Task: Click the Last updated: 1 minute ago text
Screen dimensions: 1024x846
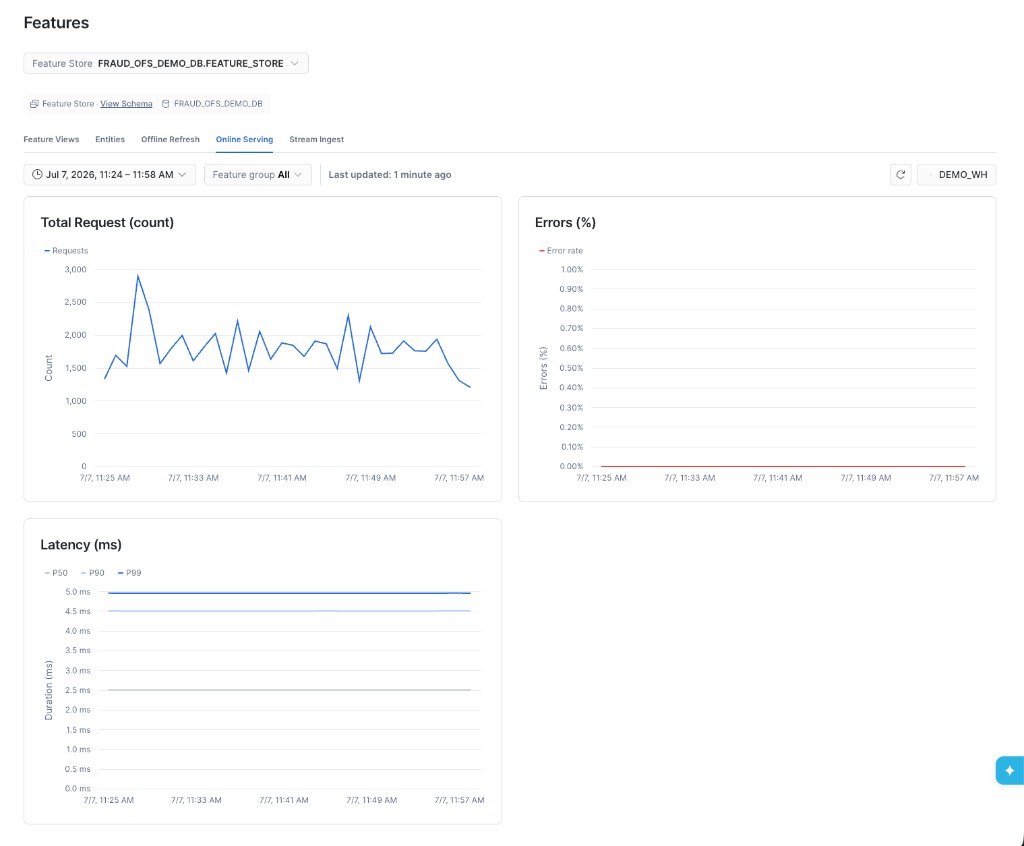Action: coord(390,174)
